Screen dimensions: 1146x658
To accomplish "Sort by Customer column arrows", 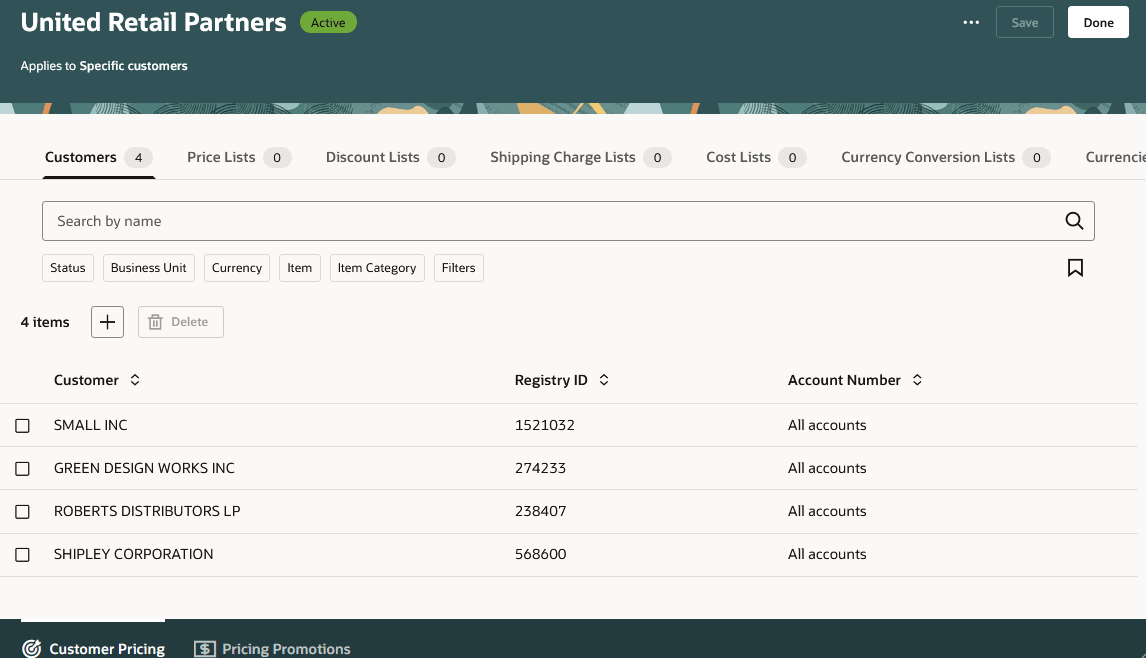I will [135, 379].
